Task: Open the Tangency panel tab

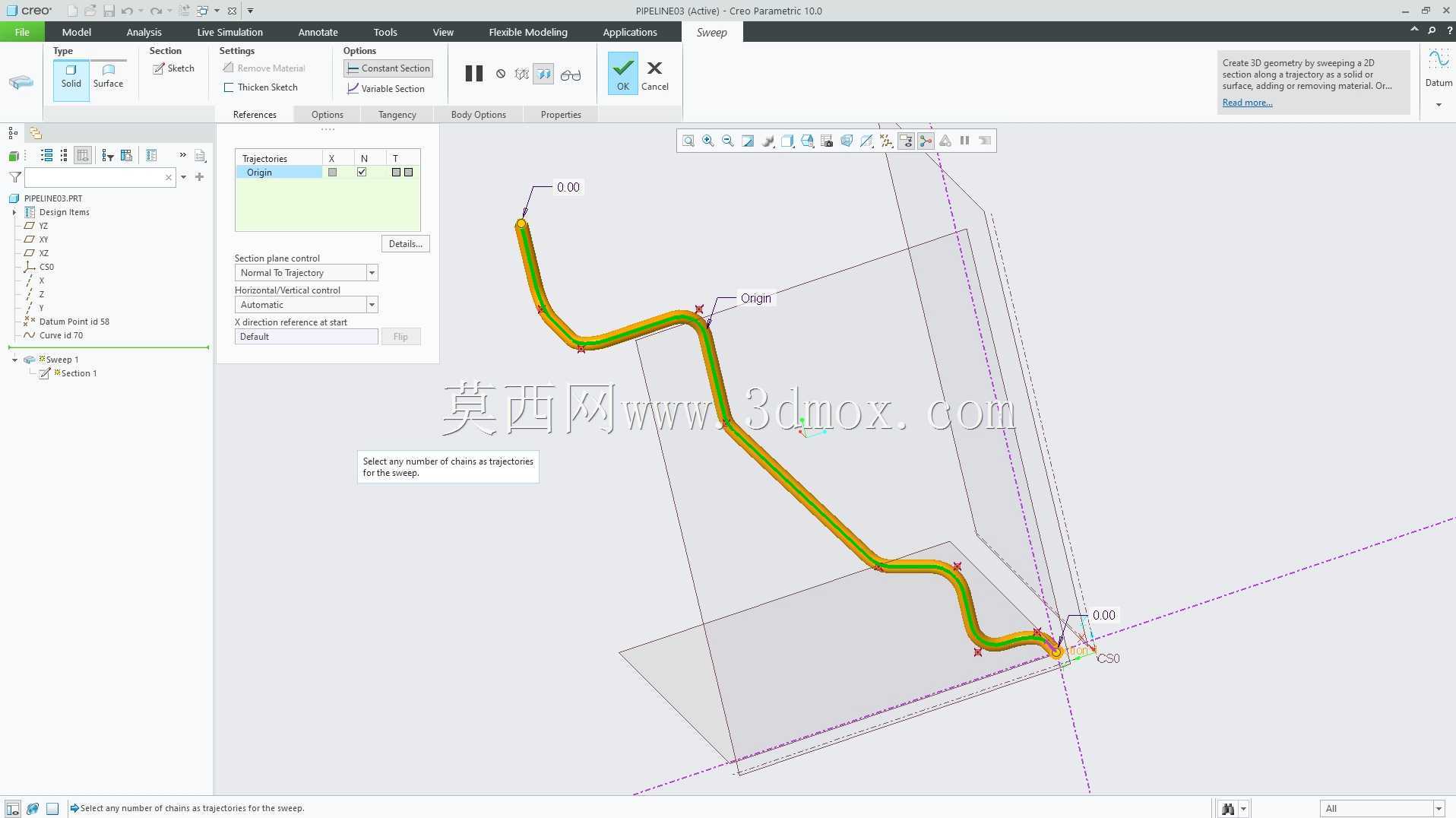Action: pyautogui.click(x=397, y=115)
